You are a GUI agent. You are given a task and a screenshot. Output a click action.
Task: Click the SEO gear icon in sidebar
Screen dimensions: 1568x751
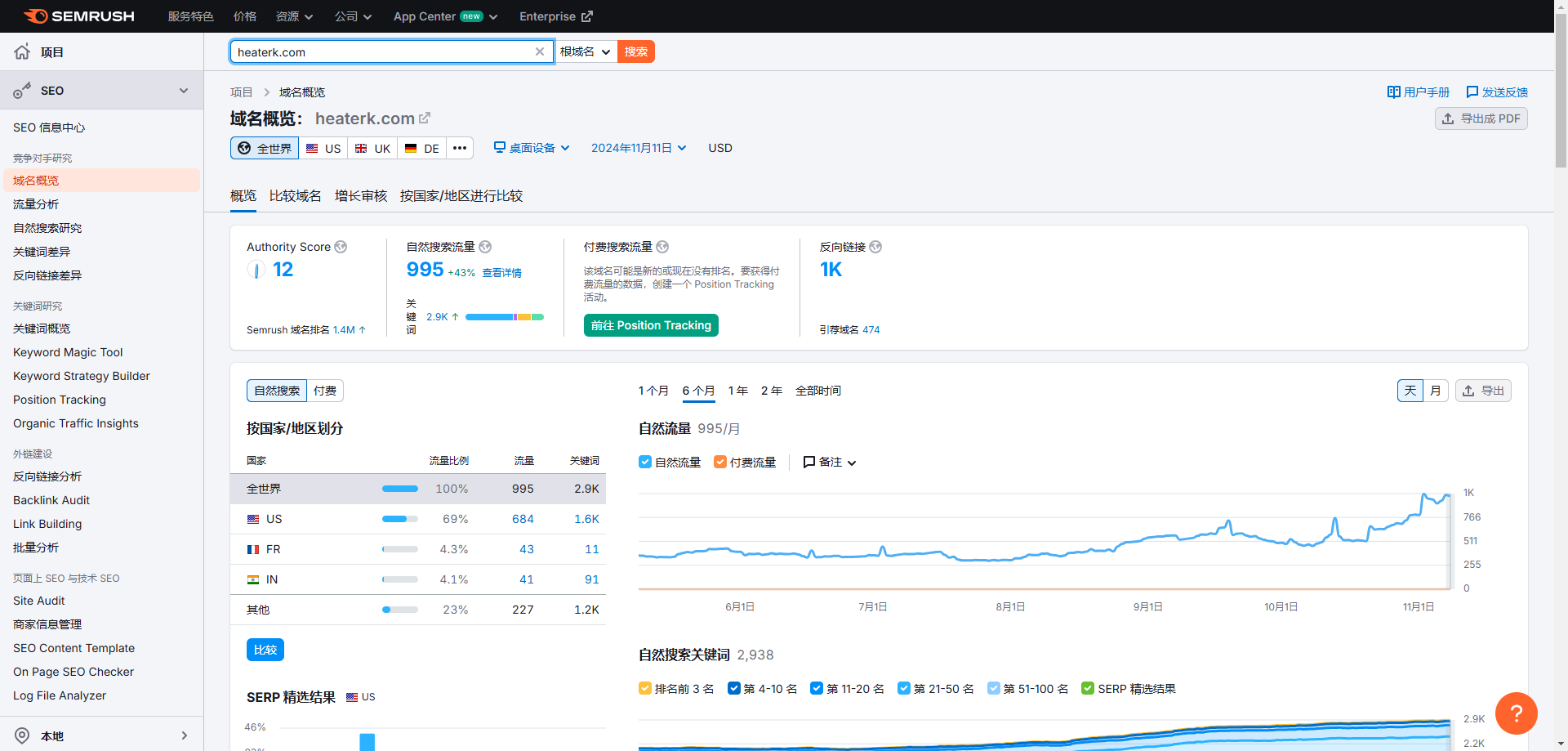click(x=22, y=91)
